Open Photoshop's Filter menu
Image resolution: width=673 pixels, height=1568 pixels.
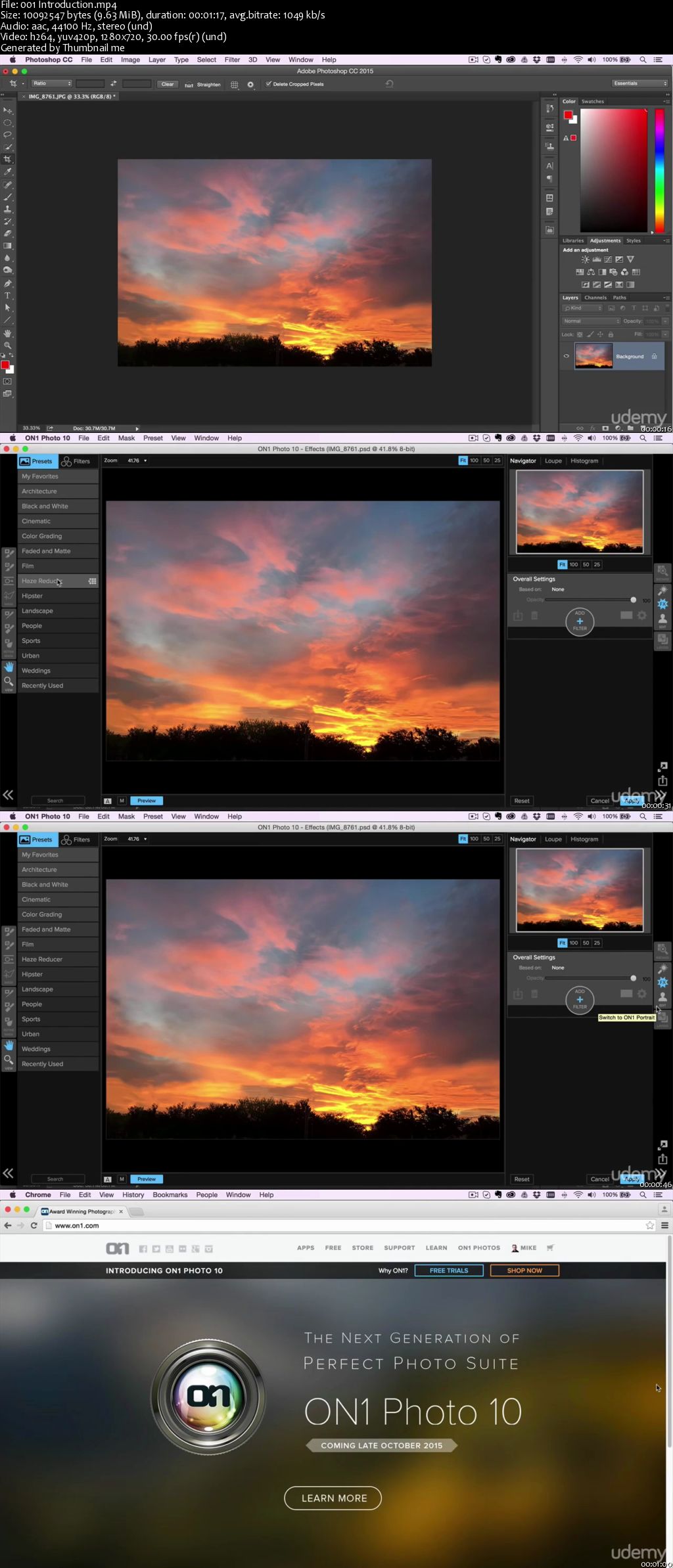click(x=232, y=59)
